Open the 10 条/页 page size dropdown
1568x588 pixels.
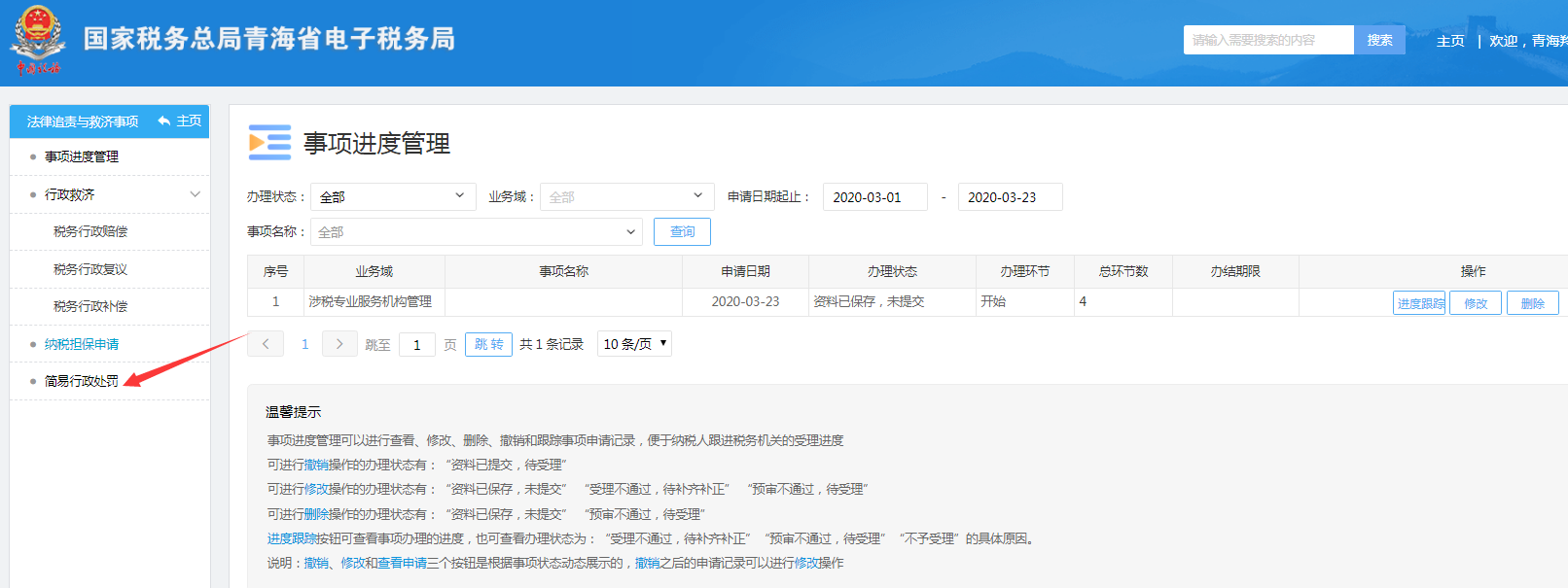click(x=634, y=344)
